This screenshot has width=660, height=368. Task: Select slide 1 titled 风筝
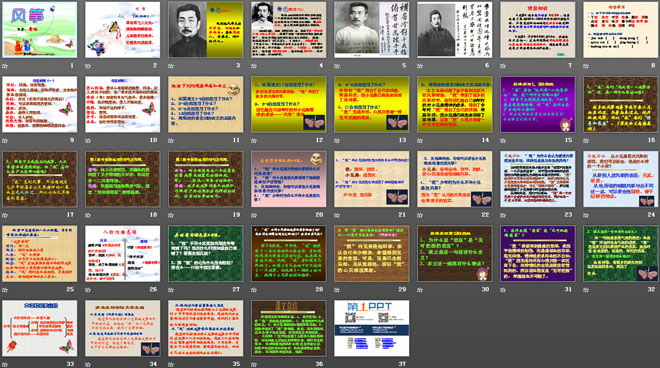[x=40, y=29]
